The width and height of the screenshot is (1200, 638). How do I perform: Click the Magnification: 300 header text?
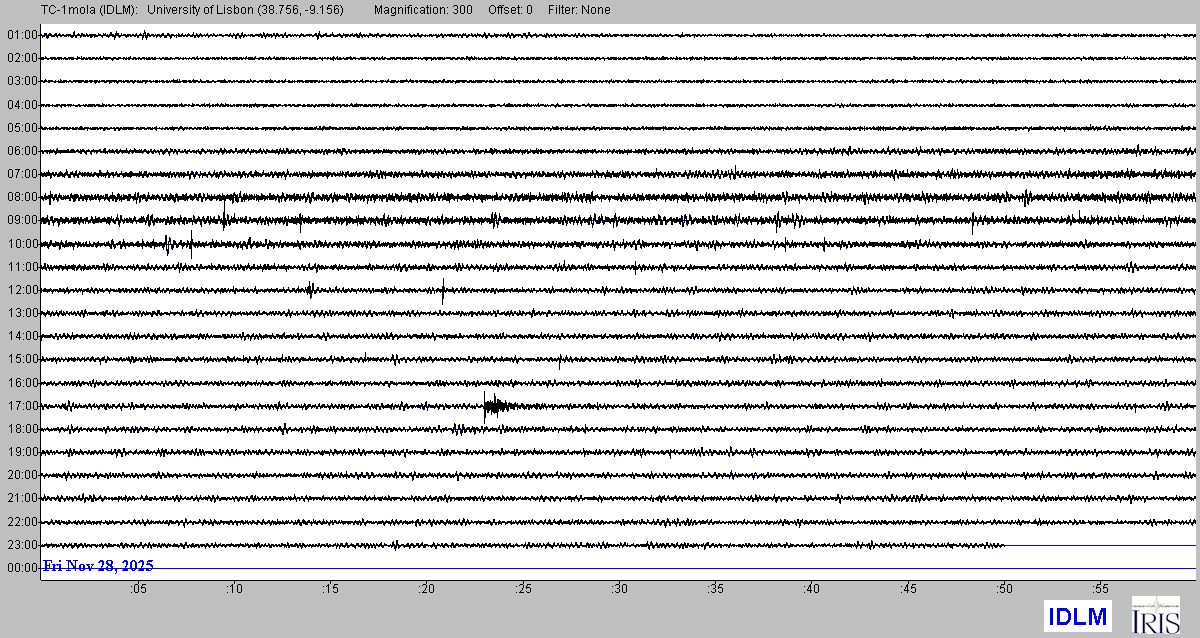point(423,10)
